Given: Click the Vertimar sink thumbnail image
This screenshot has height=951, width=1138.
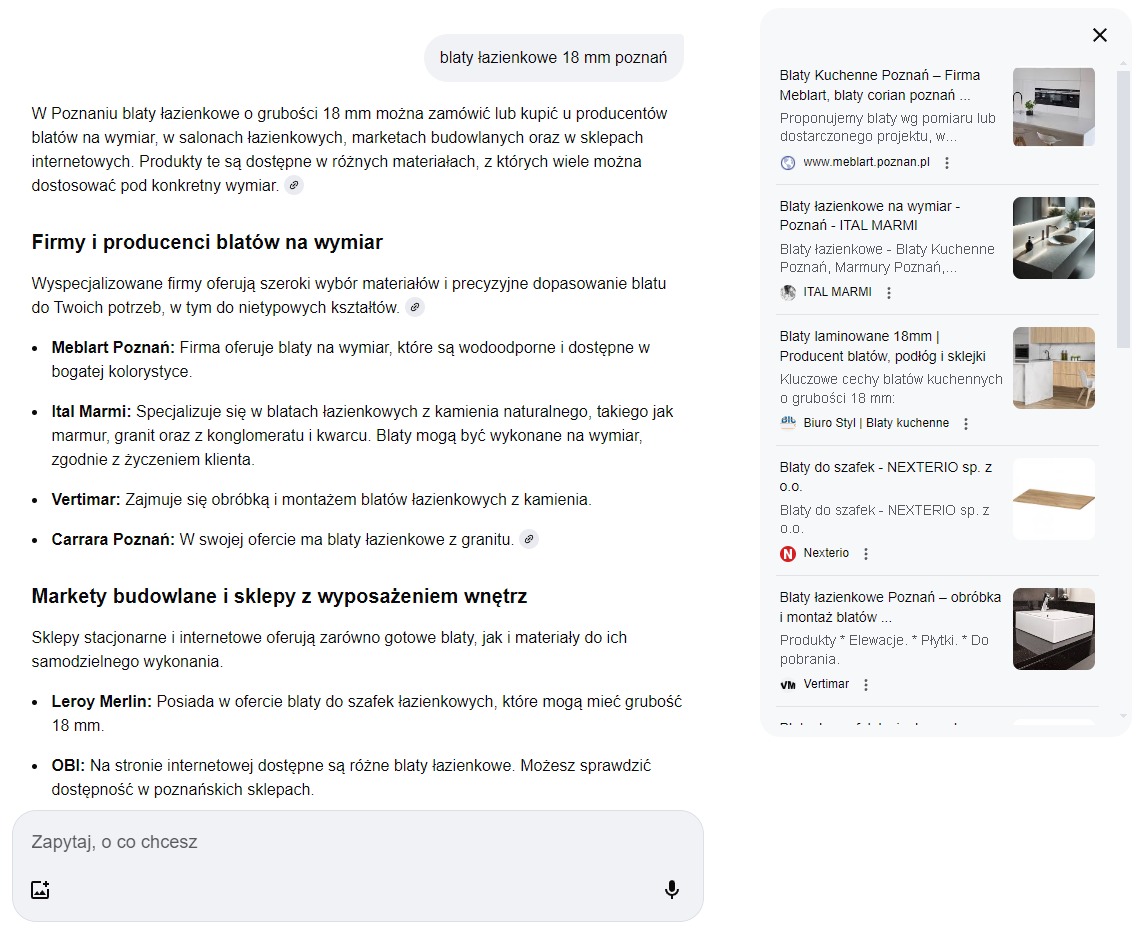Looking at the screenshot, I should [1053, 628].
